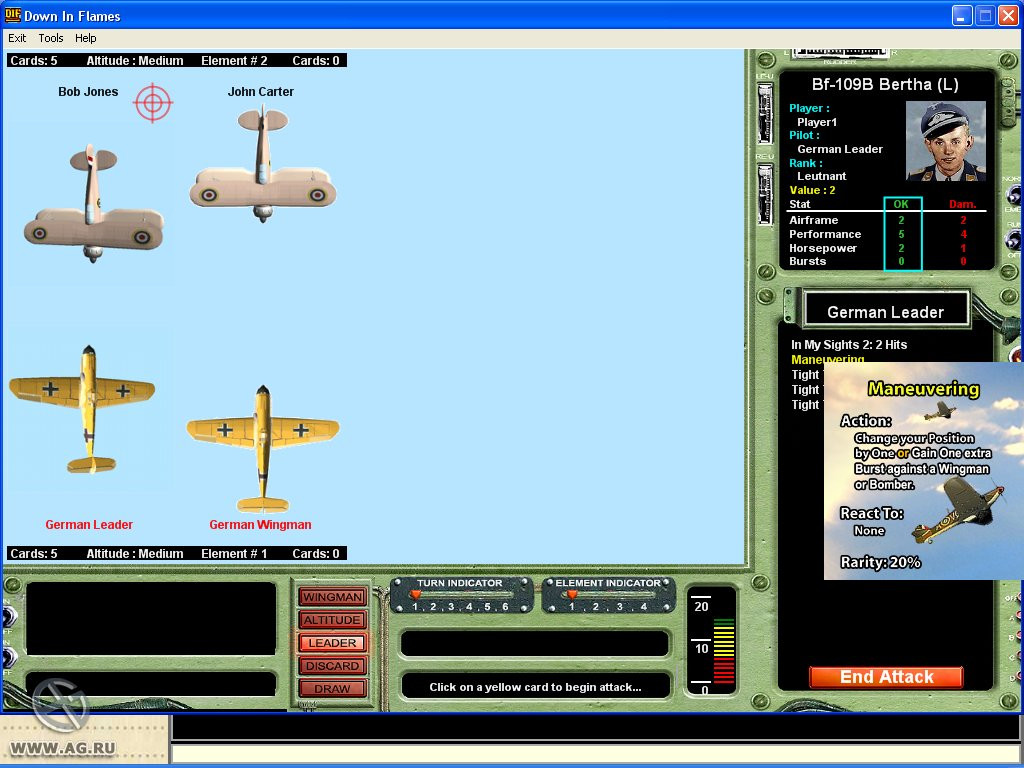This screenshot has width=1024, height=768.
Task: Click the Player1 name text
Action: point(817,122)
